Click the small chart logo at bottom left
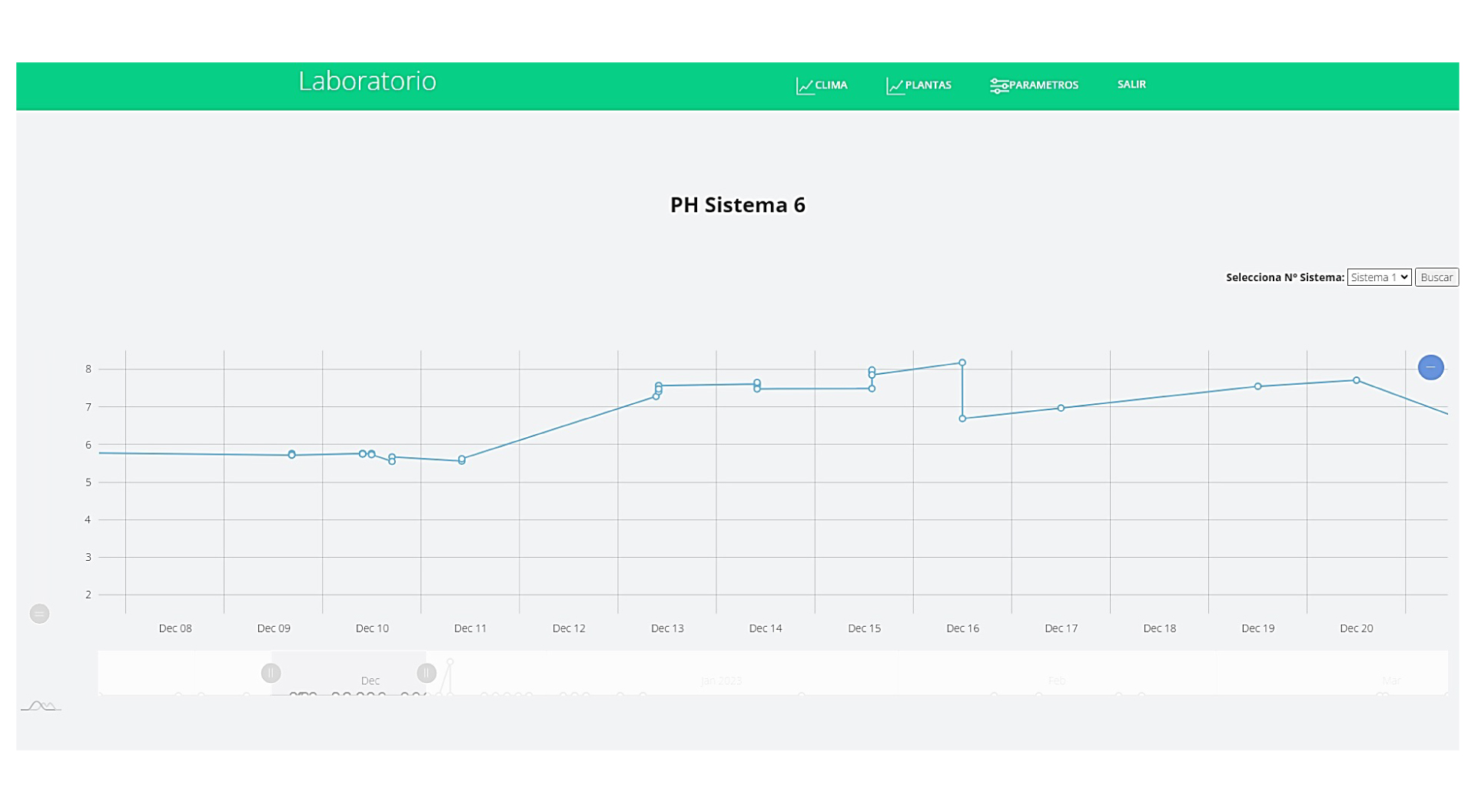Image resolution: width=1475 pixels, height=812 pixels. pos(40,705)
